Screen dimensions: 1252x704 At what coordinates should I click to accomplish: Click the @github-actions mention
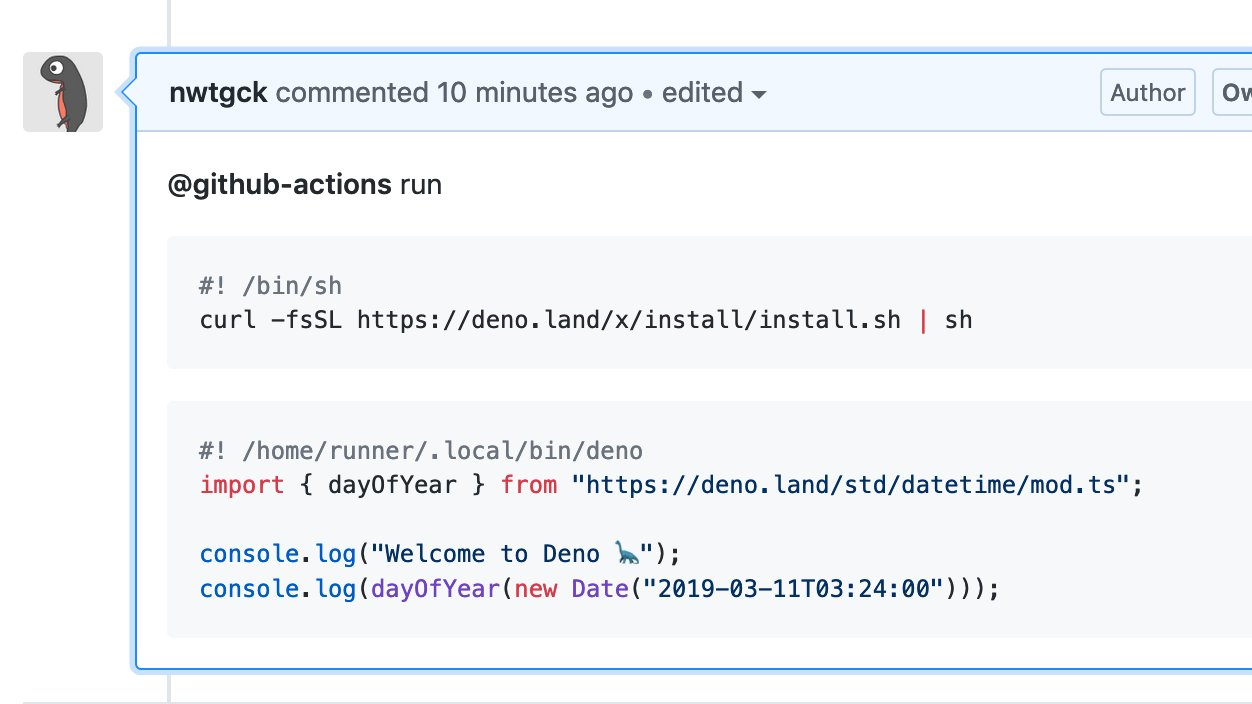(x=280, y=185)
